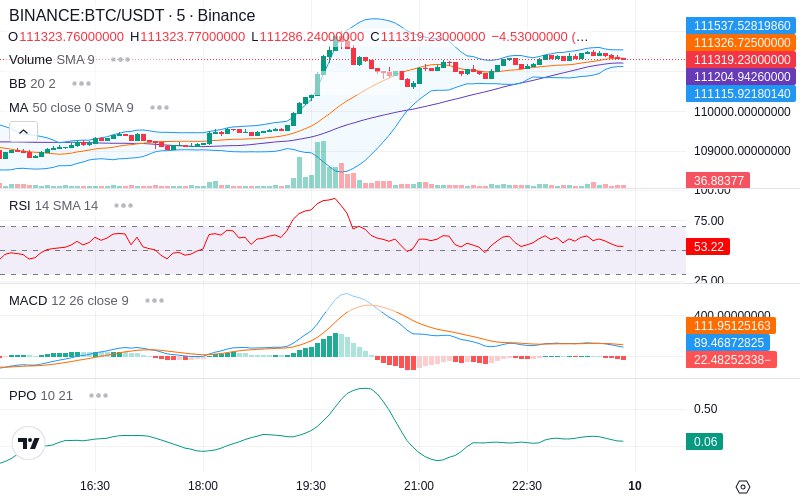Image resolution: width=800 pixels, height=500 pixels.
Task: Click the 18:00 time axis label
Action: [x=203, y=486]
